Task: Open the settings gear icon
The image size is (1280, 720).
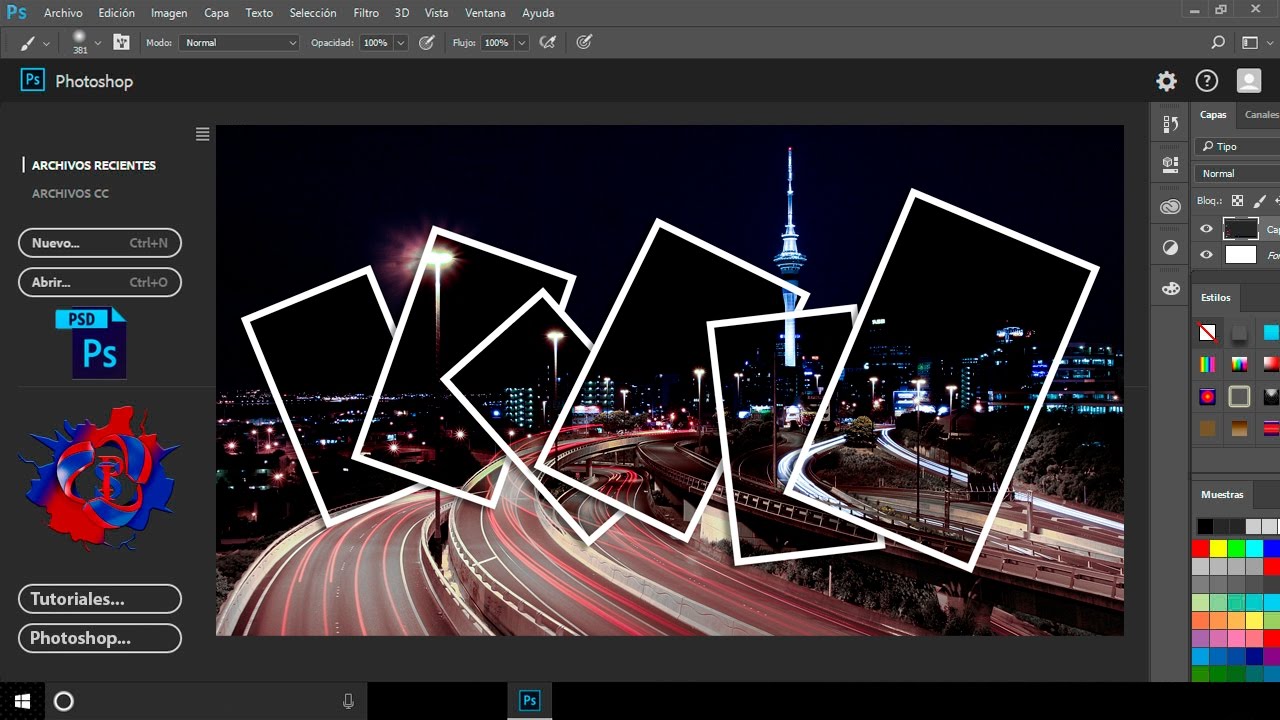Action: click(1166, 81)
